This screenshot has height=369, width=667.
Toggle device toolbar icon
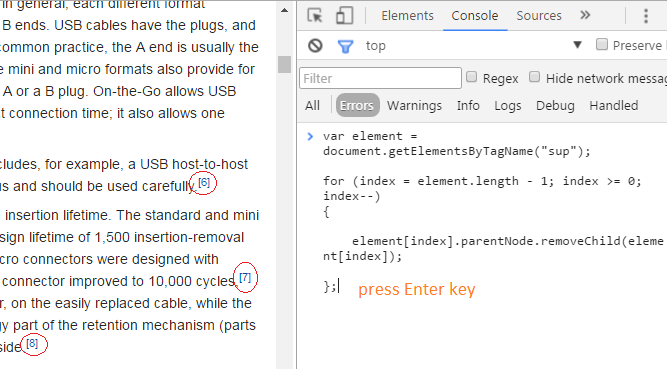tap(344, 16)
